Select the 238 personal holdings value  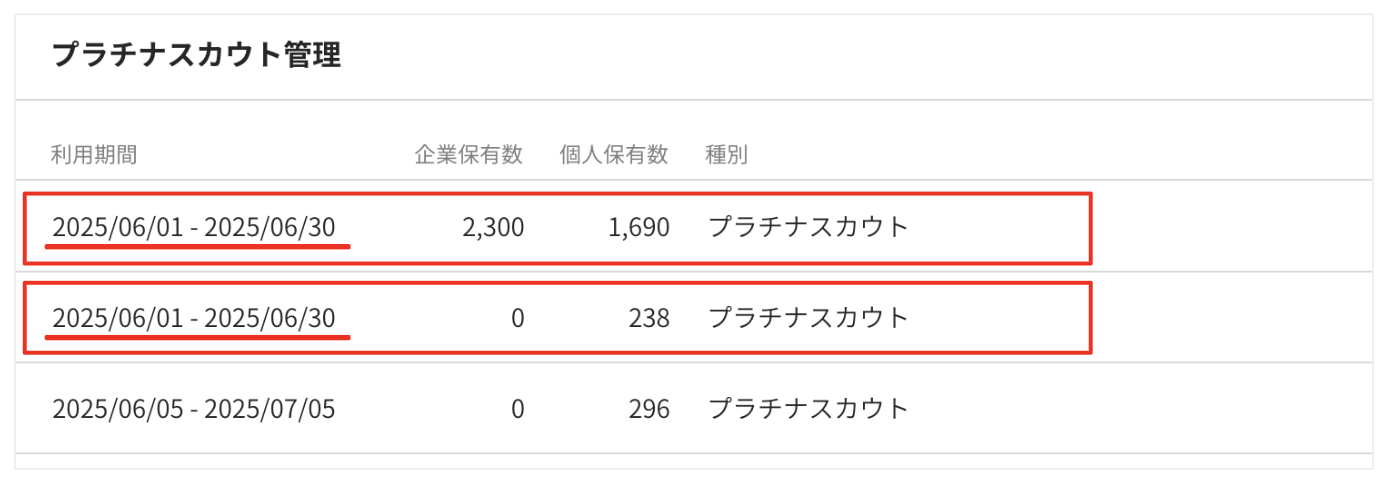(x=650, y=319)
